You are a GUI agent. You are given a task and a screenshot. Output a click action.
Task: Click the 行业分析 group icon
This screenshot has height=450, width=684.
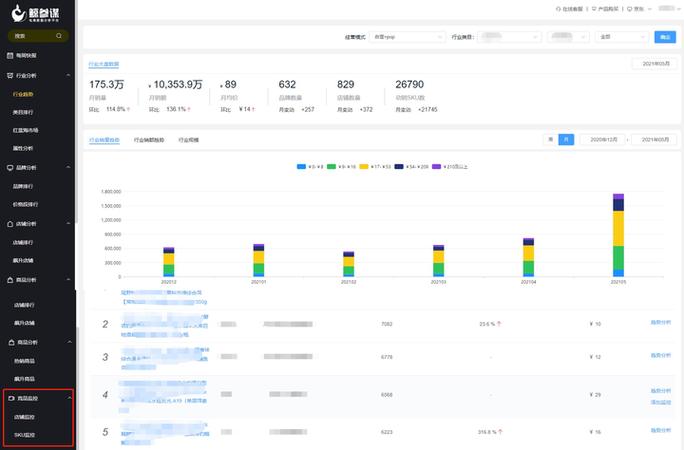click(10, 75)
